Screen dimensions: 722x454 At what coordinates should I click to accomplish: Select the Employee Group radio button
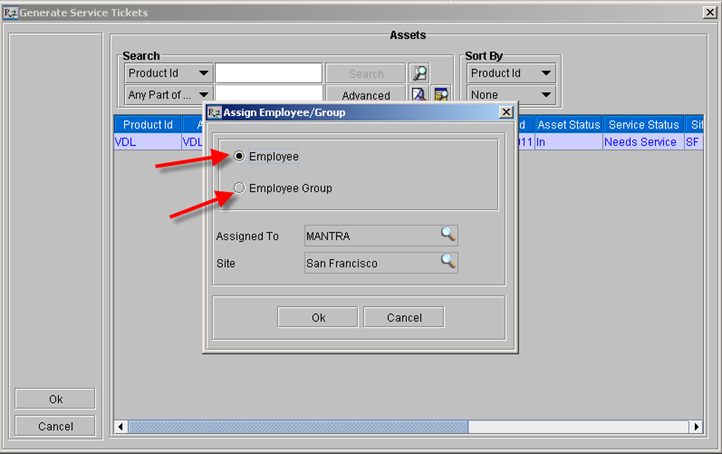tap(239, 188)
